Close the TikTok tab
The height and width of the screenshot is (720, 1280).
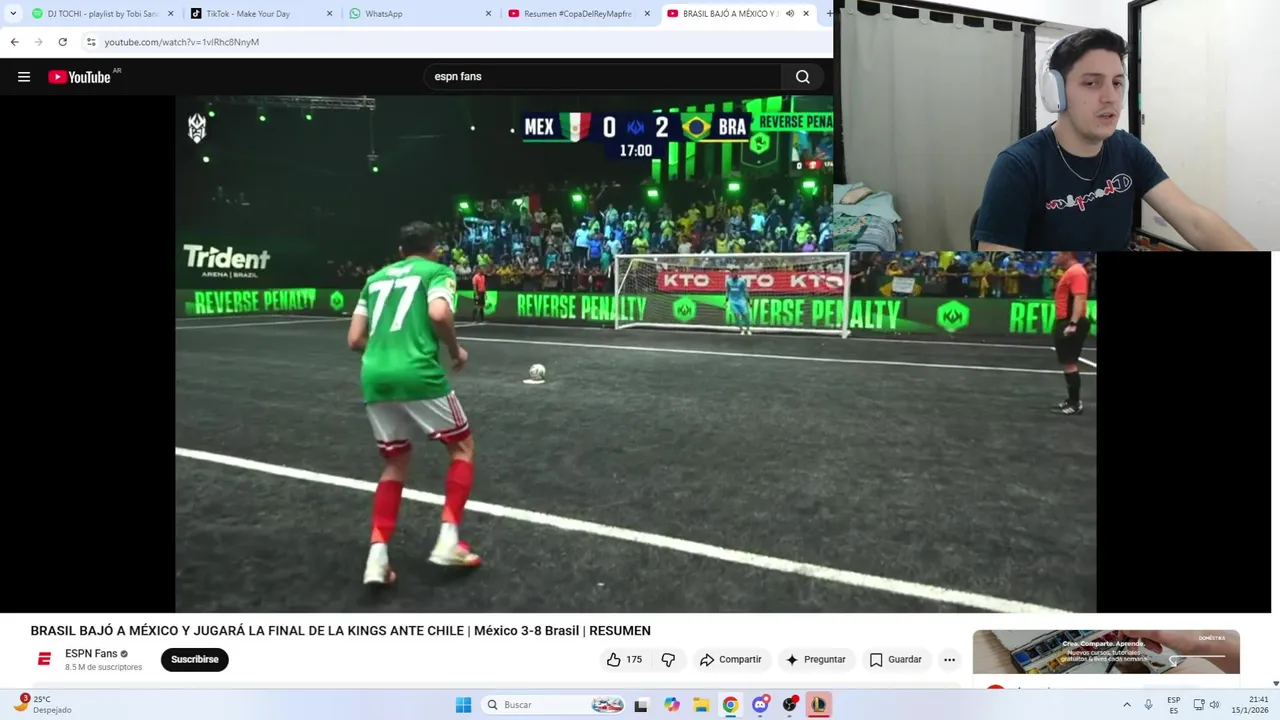click(329, 14)
